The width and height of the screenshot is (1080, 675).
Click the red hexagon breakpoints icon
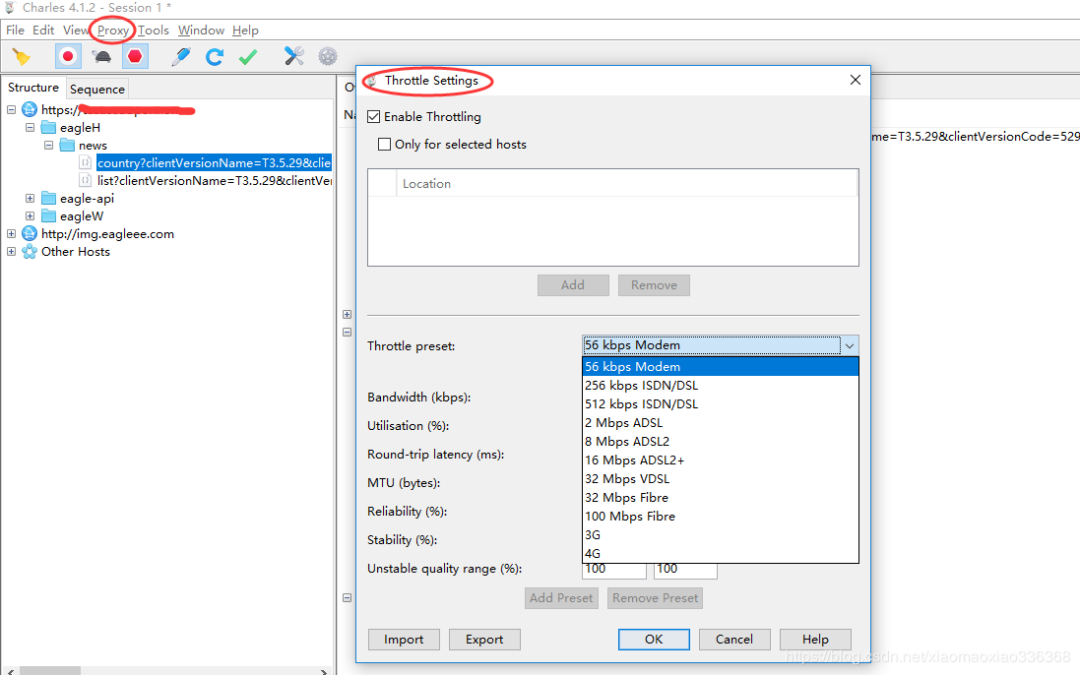pos(135,56)
